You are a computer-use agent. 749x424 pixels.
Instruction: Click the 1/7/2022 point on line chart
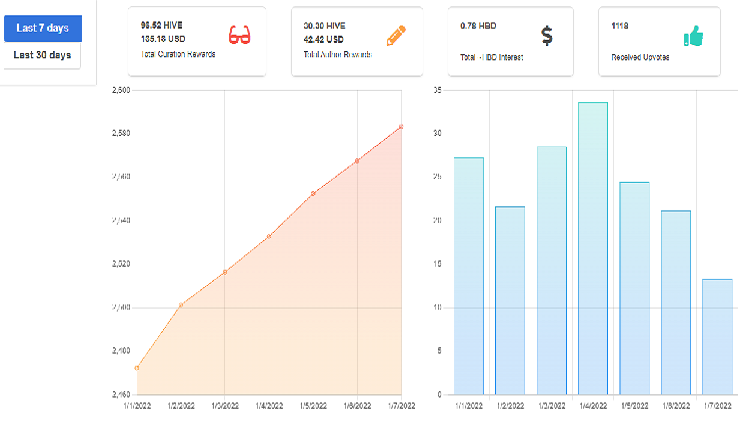click(x=401, y=127)
